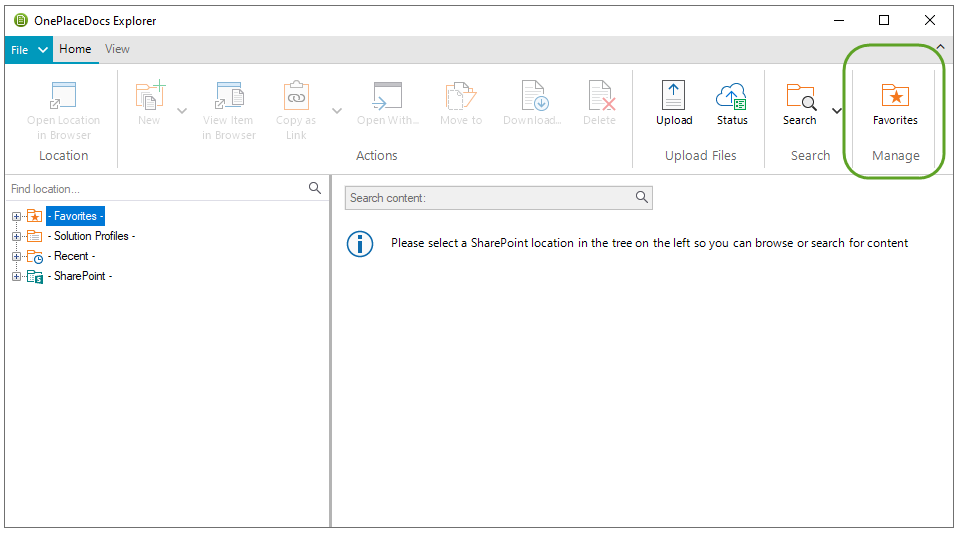Viewport: 959px width, 539px height.
Task: Click the Copy as Link icon
Action: 296,95
